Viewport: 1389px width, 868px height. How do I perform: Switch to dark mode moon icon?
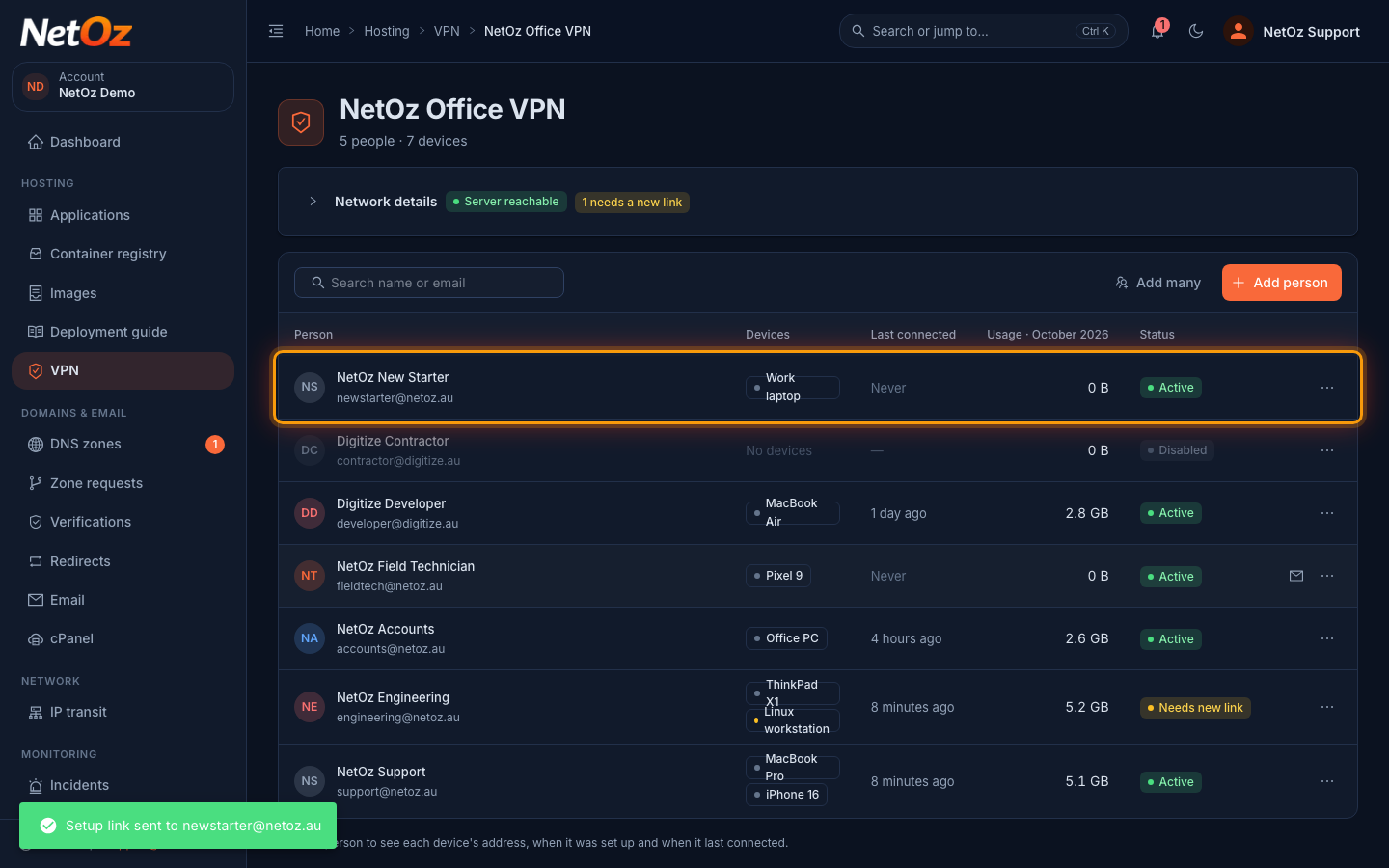1196,31
